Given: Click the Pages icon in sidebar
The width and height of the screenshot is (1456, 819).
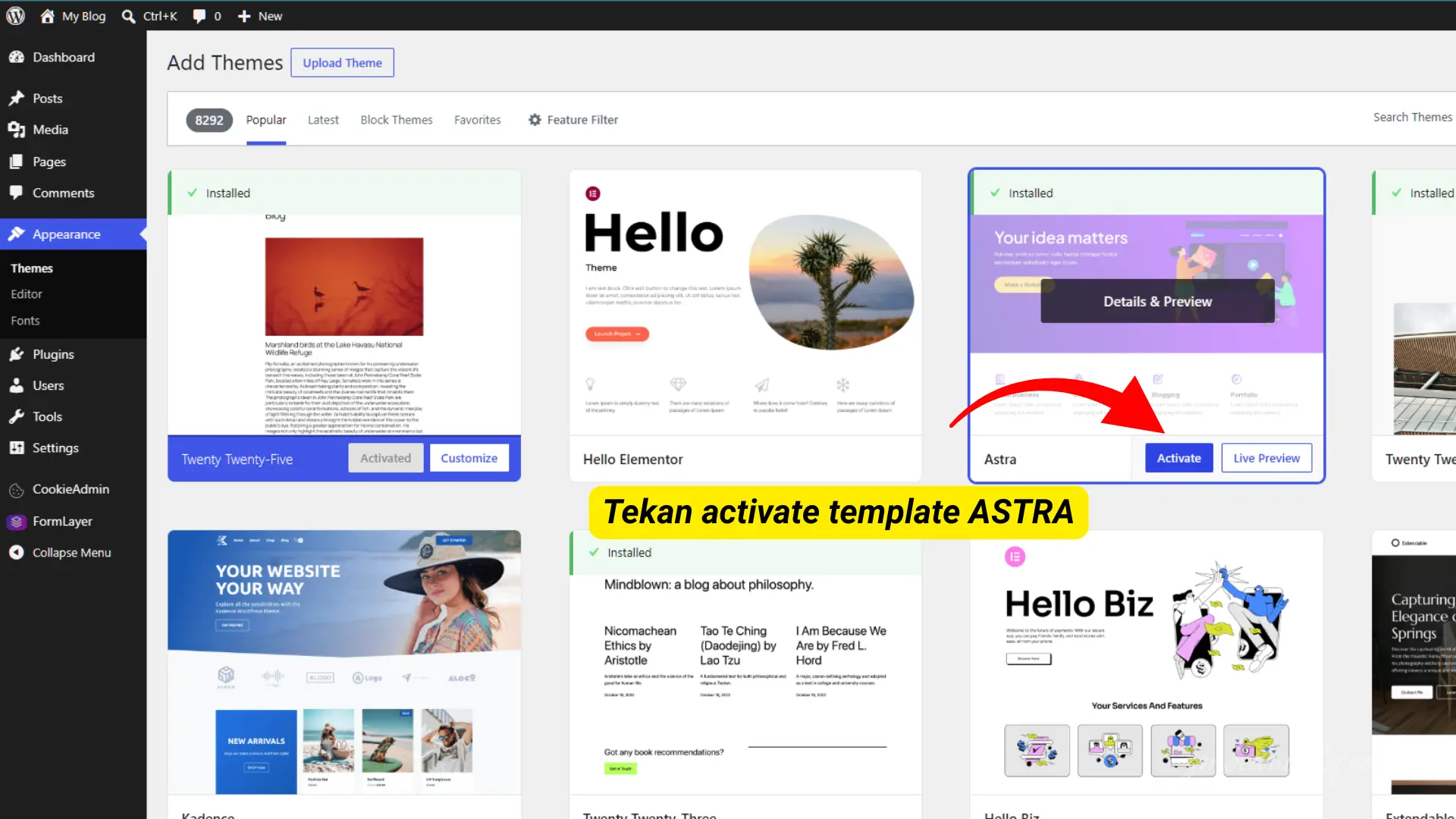Looking at the screenshot, I should point(17,162).
